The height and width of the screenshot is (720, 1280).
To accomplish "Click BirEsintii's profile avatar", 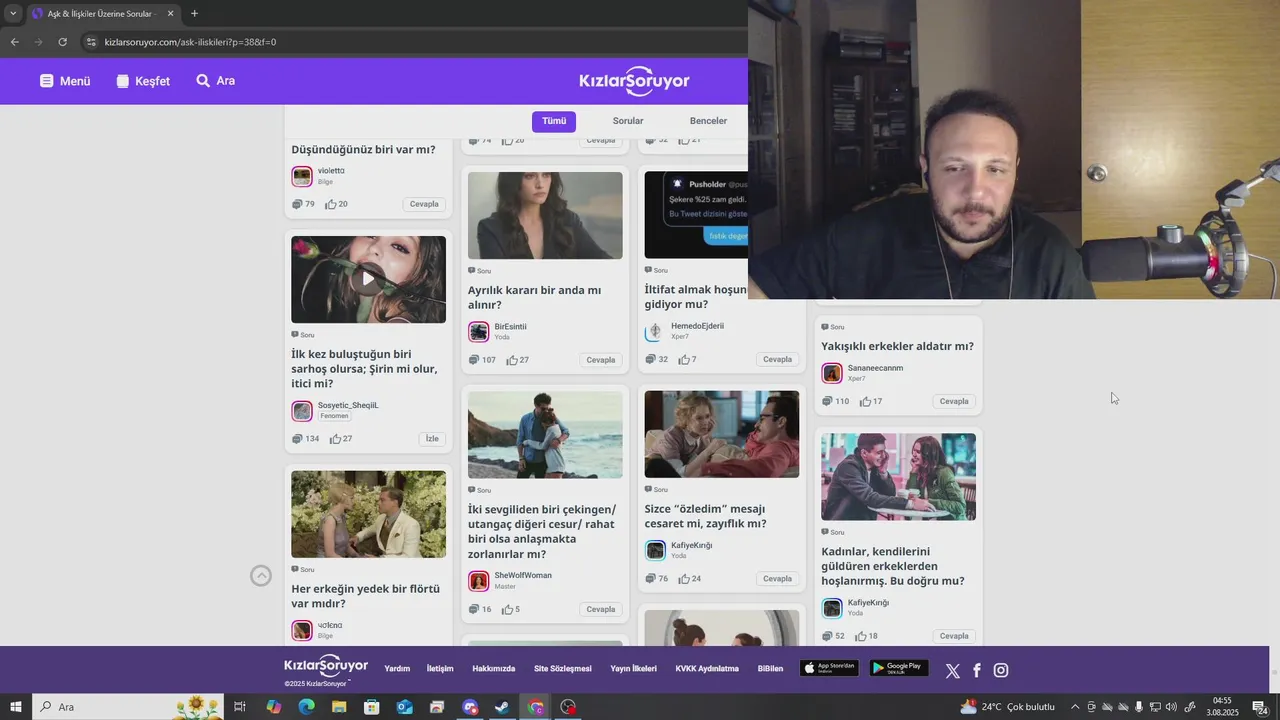I will click(479, 332).
